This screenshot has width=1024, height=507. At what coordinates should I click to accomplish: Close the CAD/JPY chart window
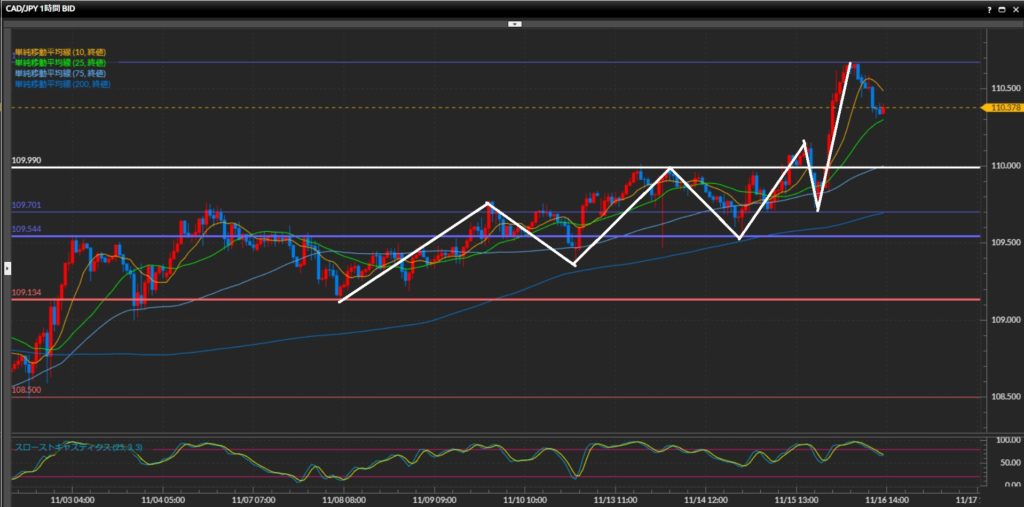point(1014,8)
